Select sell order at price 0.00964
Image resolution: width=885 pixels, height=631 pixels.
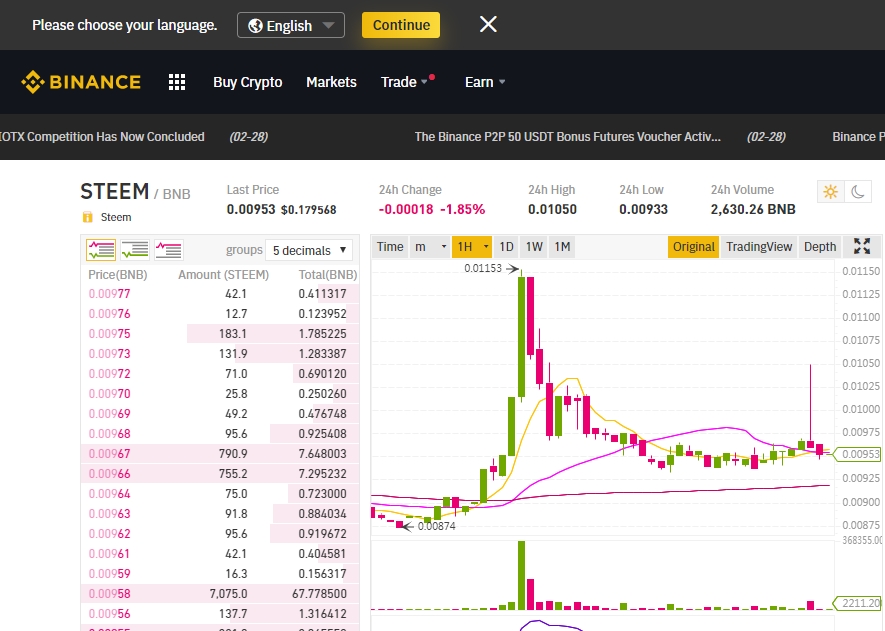pos(220,494)
